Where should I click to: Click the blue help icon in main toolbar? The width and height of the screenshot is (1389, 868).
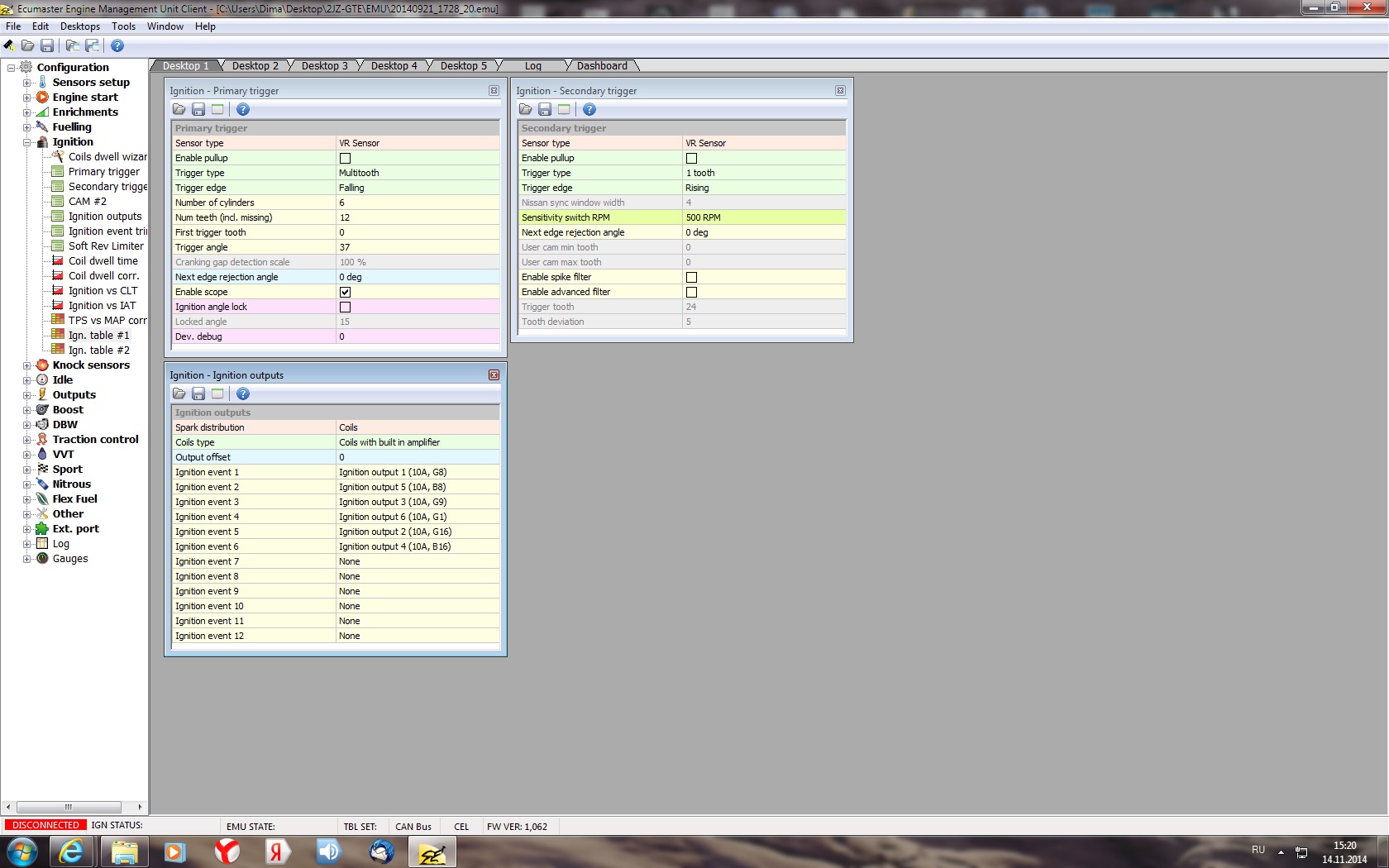117,45
